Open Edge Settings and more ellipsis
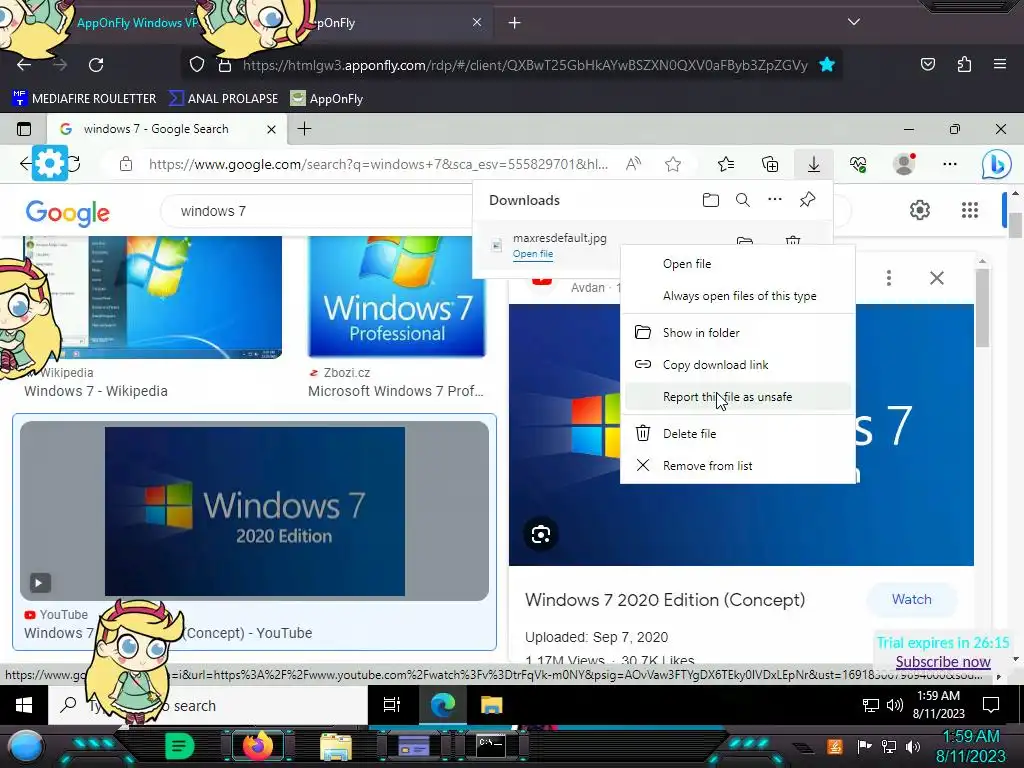Viewport: 1024px width, 768px height. pos(950,164)
